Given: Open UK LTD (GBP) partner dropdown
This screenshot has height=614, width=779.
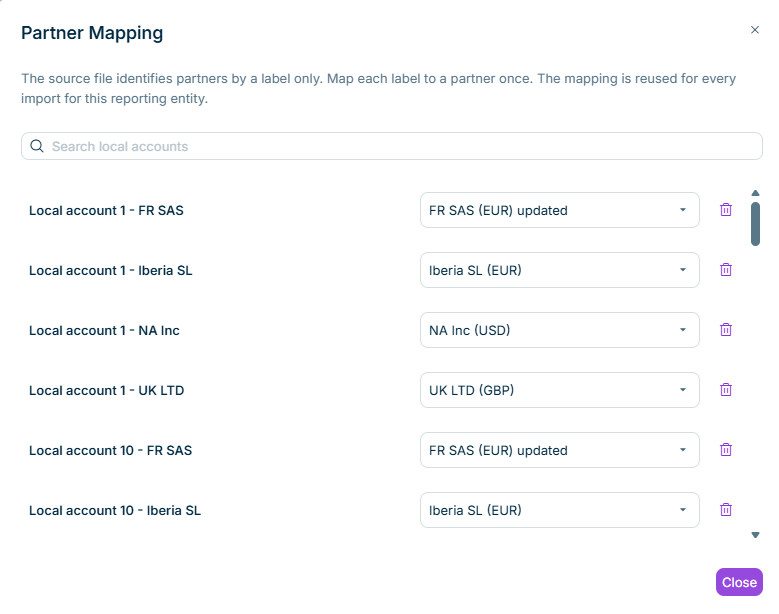Looking at the screenshot, I should [559, 390].
